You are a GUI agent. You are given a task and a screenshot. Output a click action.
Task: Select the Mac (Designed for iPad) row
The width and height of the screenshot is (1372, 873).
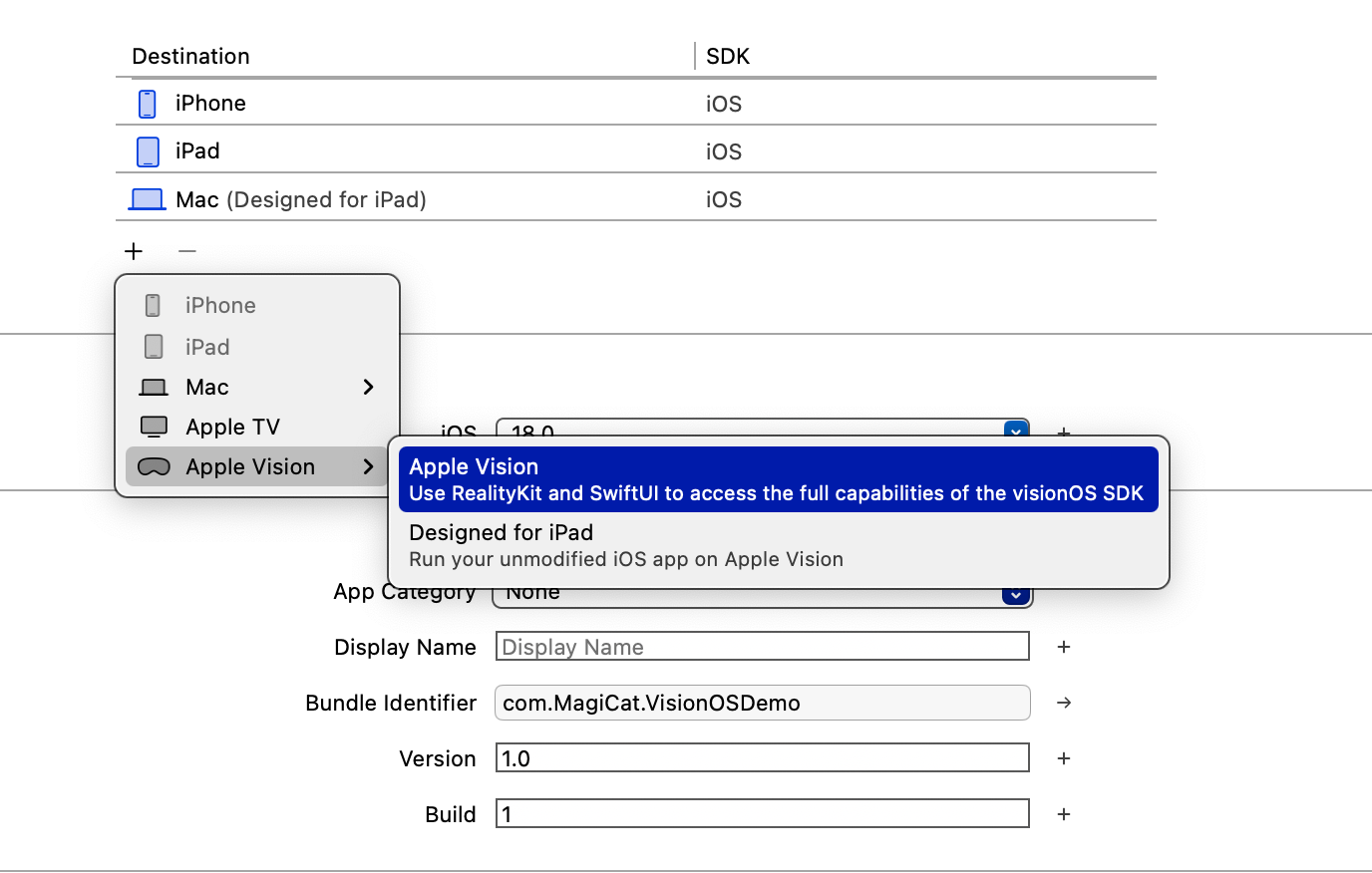636,199
